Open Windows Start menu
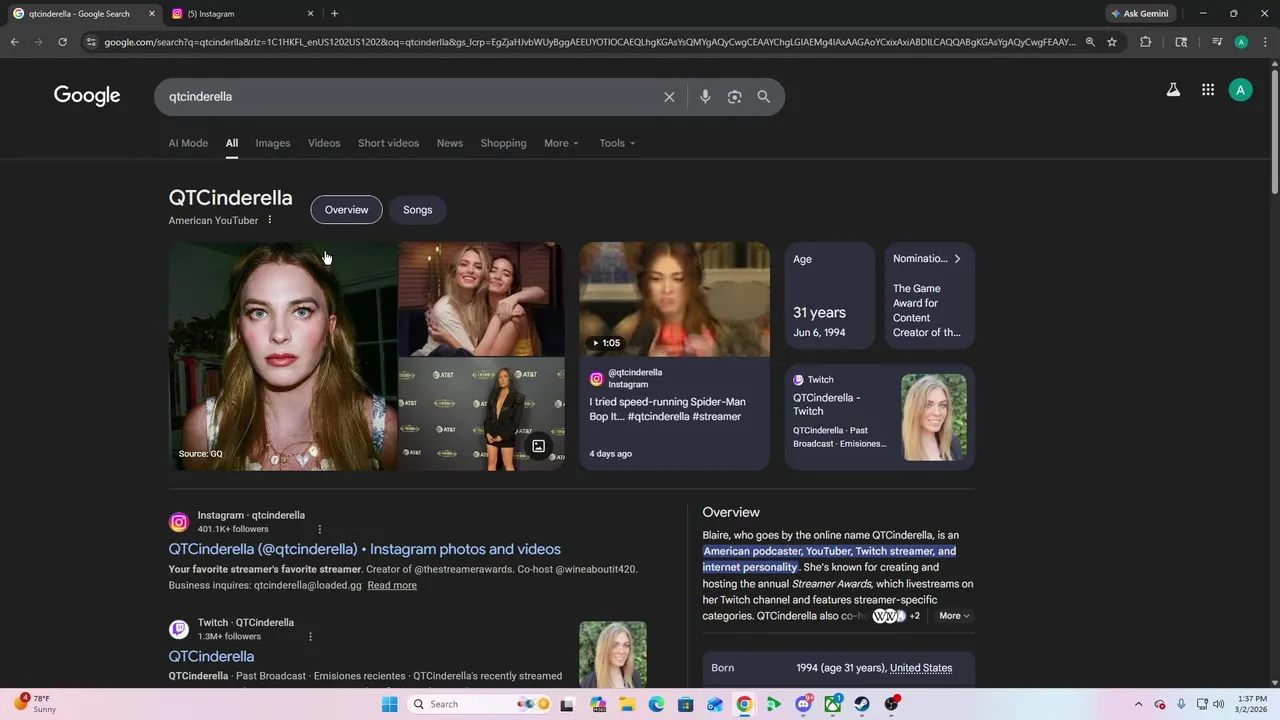 coord(389,704)
